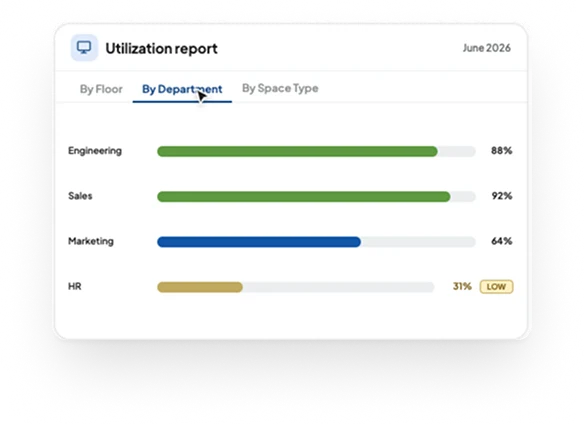This screenshot has width=584, height=424.
Task: Switch to the By Floor tab
Action: point(101,89)
